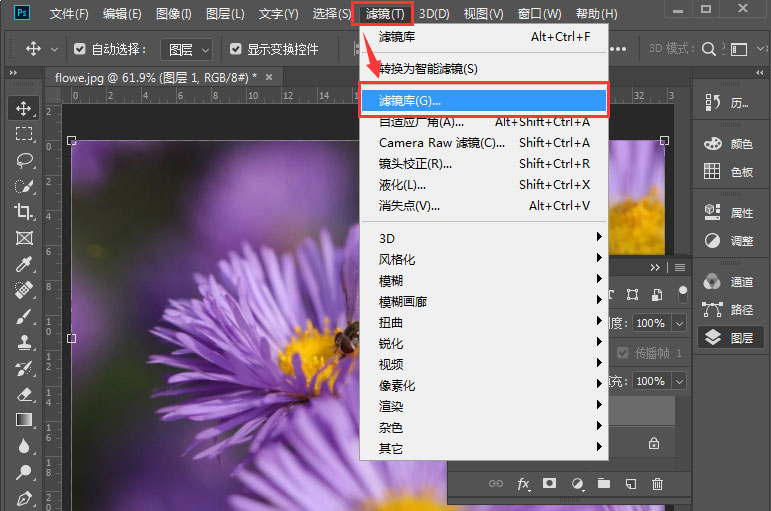Select the Rectangular Marquee tool
Screen dimensions: 771x511
pos(23,134)
